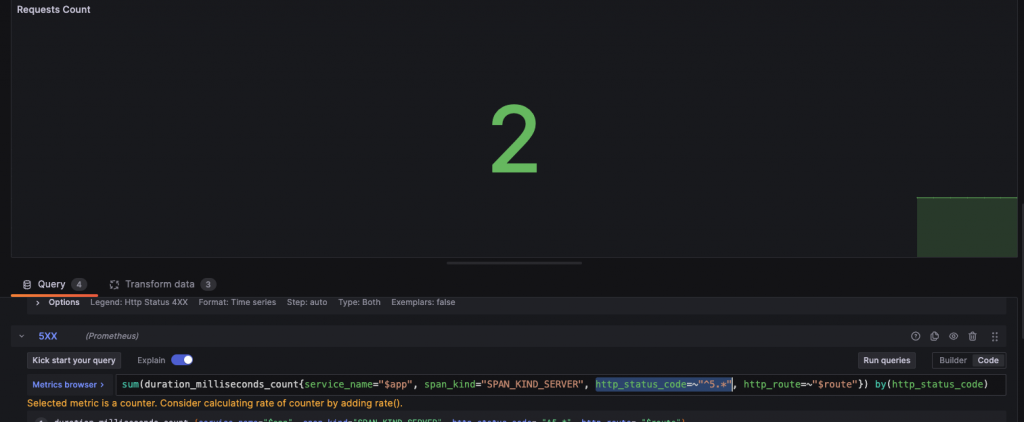Viewport: 1024px width, 422px height.
Task: Collapse the 5XX query row
Action: pyautogui.click(x=22, y=336)
